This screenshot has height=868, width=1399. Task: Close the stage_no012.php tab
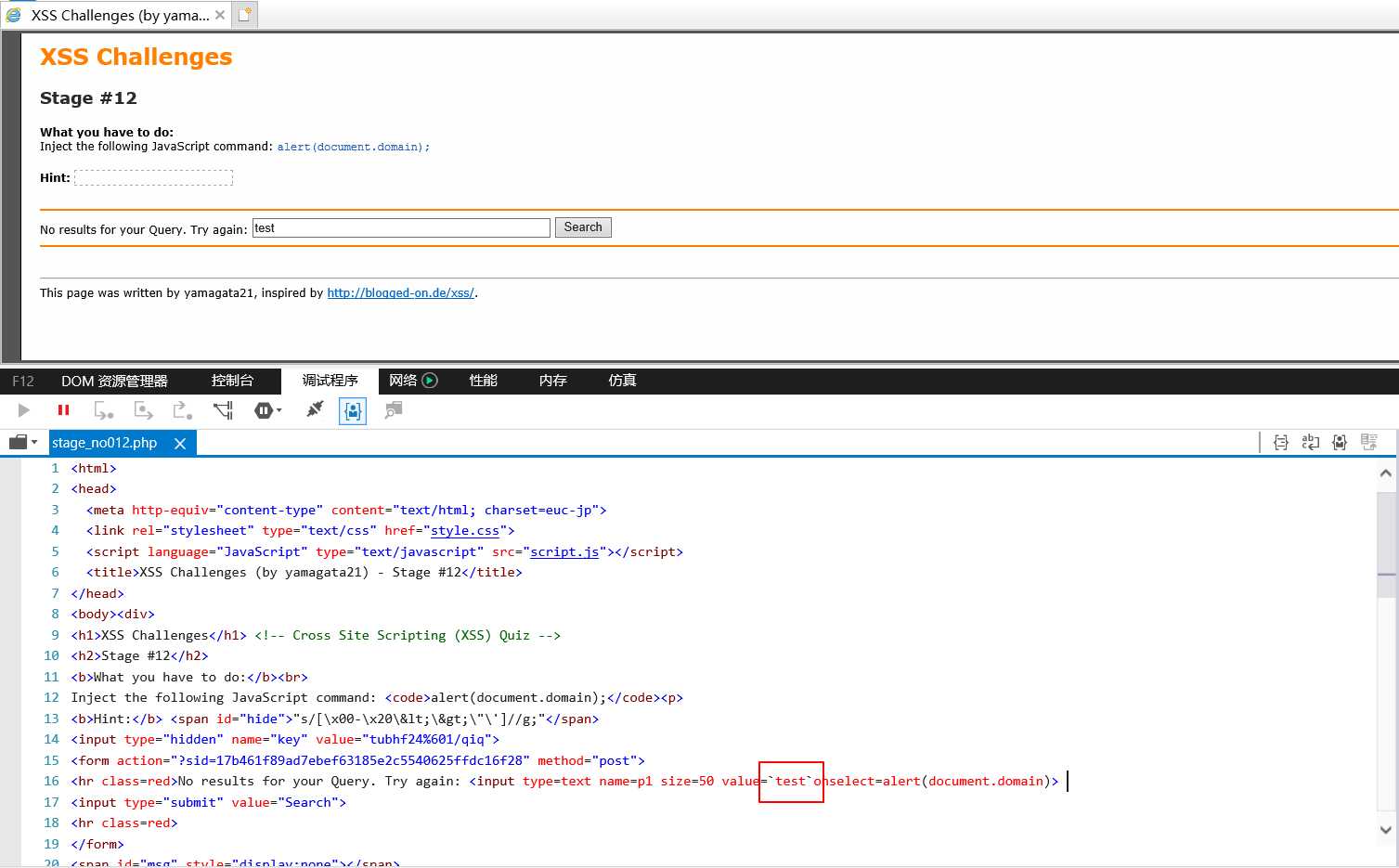click(x=180, y=444)
